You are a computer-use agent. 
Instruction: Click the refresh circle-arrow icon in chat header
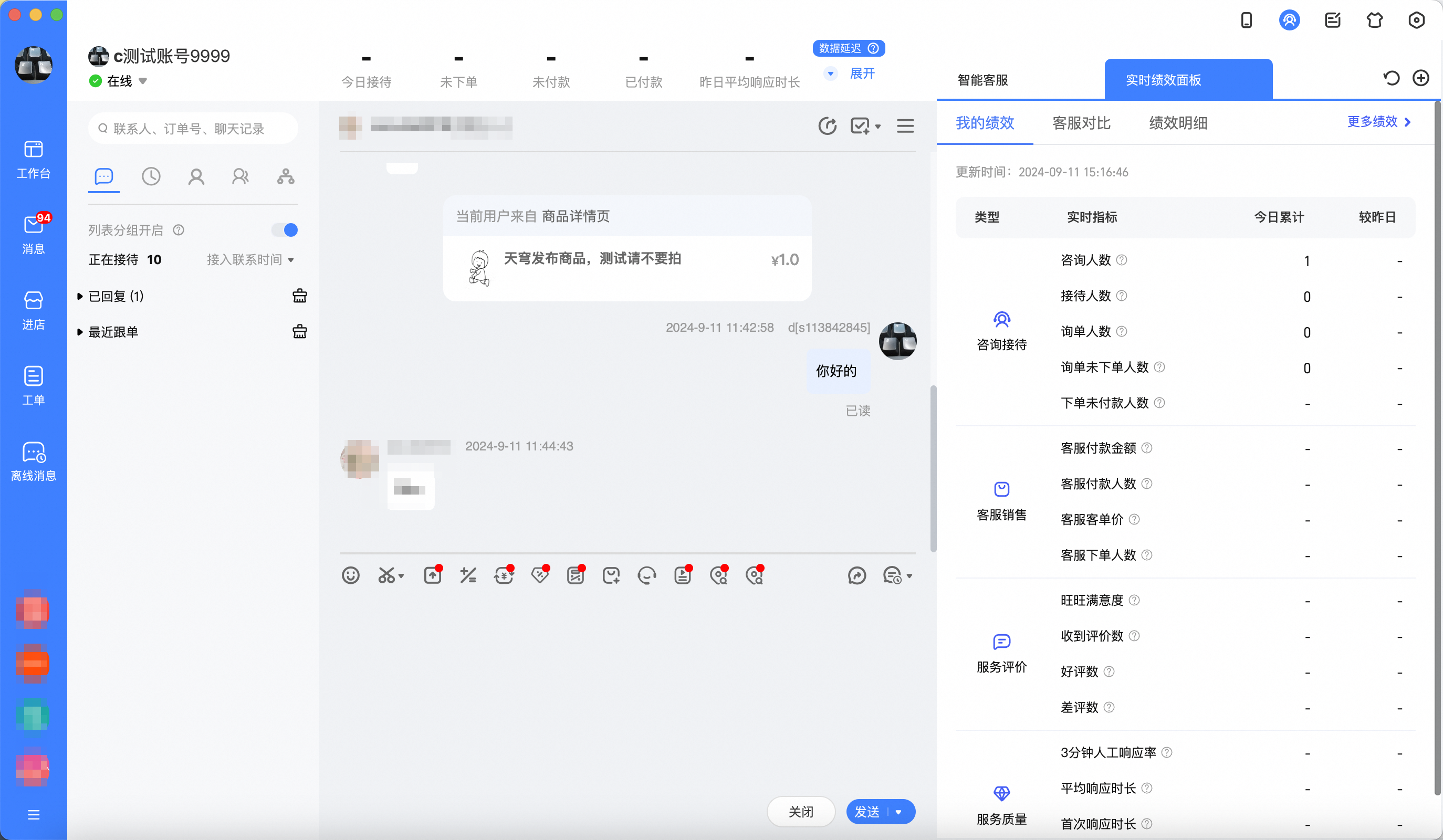[x=828, y=126]
